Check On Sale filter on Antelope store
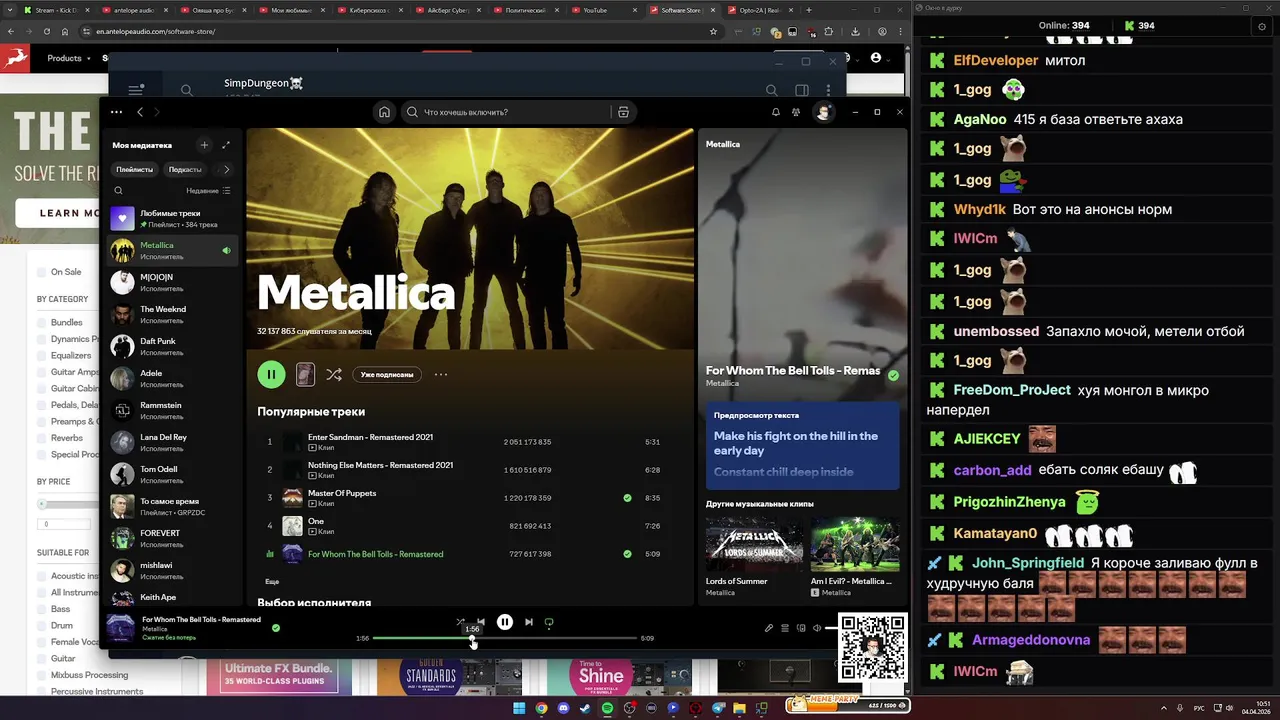Image resolution: width=1280 pixels, height=720 pixels. coord(42,272)
